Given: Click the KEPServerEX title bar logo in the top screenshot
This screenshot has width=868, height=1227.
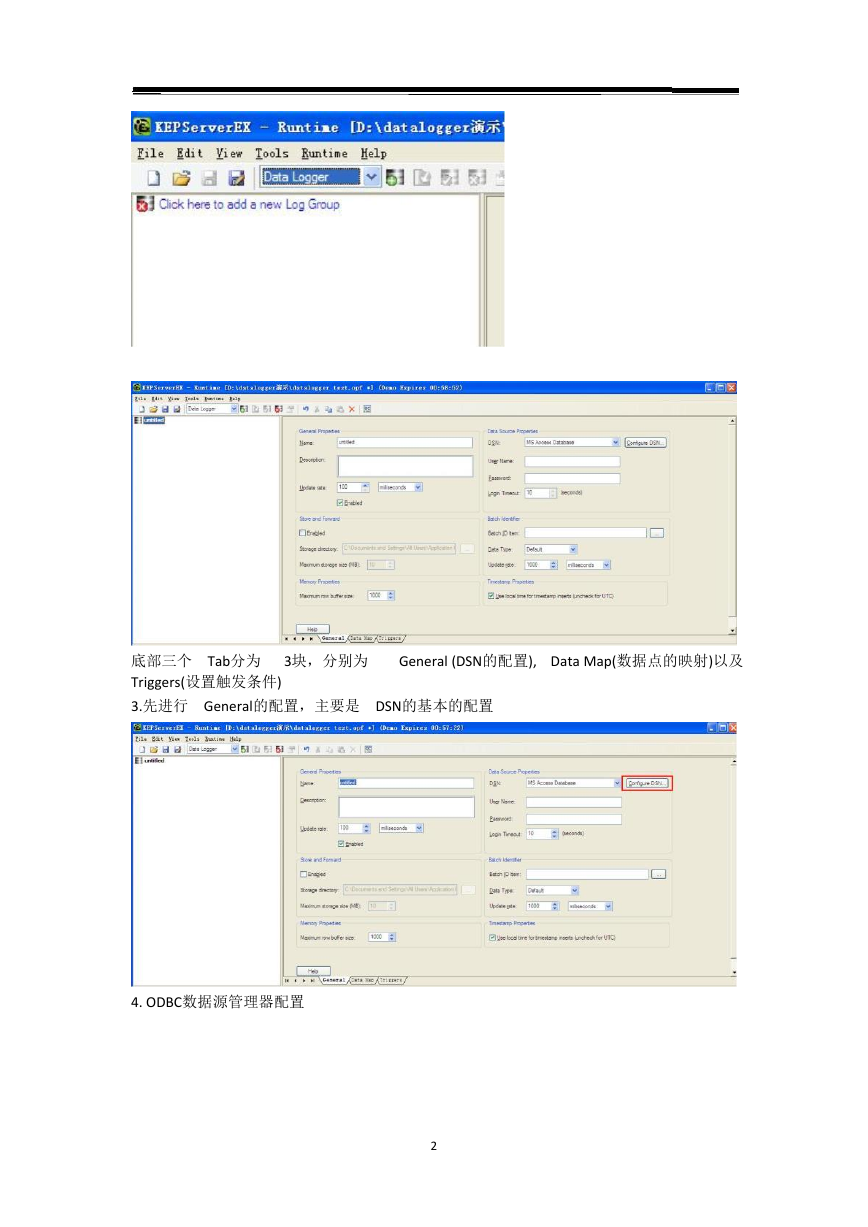Looking at the screenshot, I should [142, 127].
